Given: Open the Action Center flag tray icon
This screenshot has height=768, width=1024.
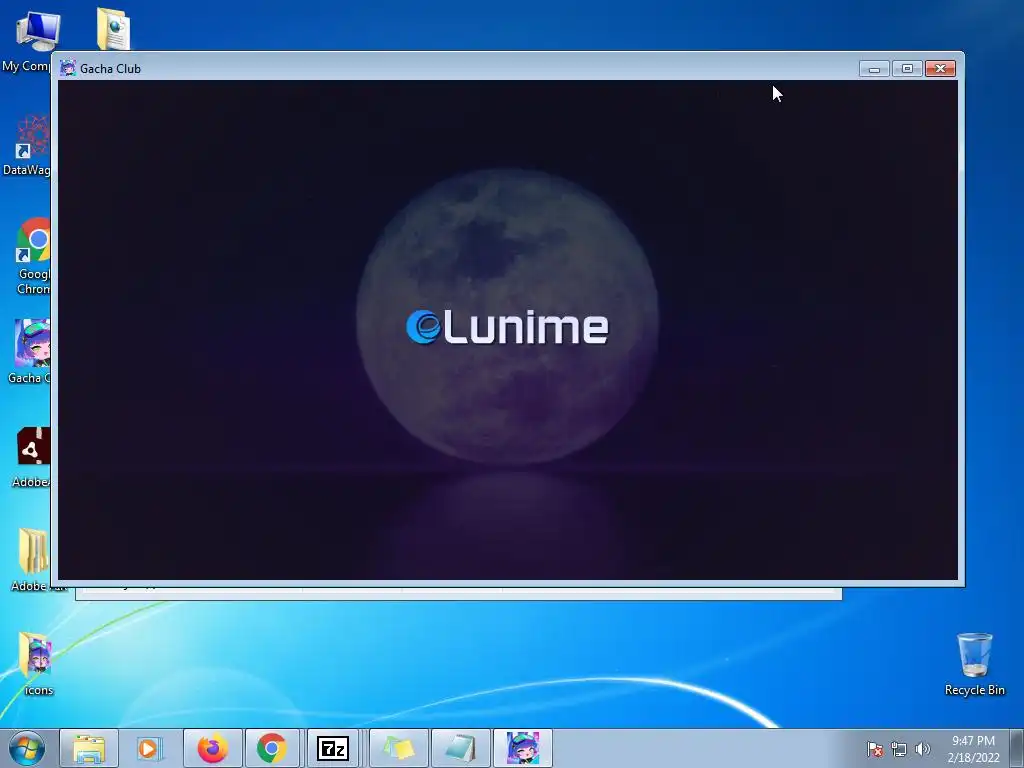Looking at the screenshot, I should coord(874,748).
